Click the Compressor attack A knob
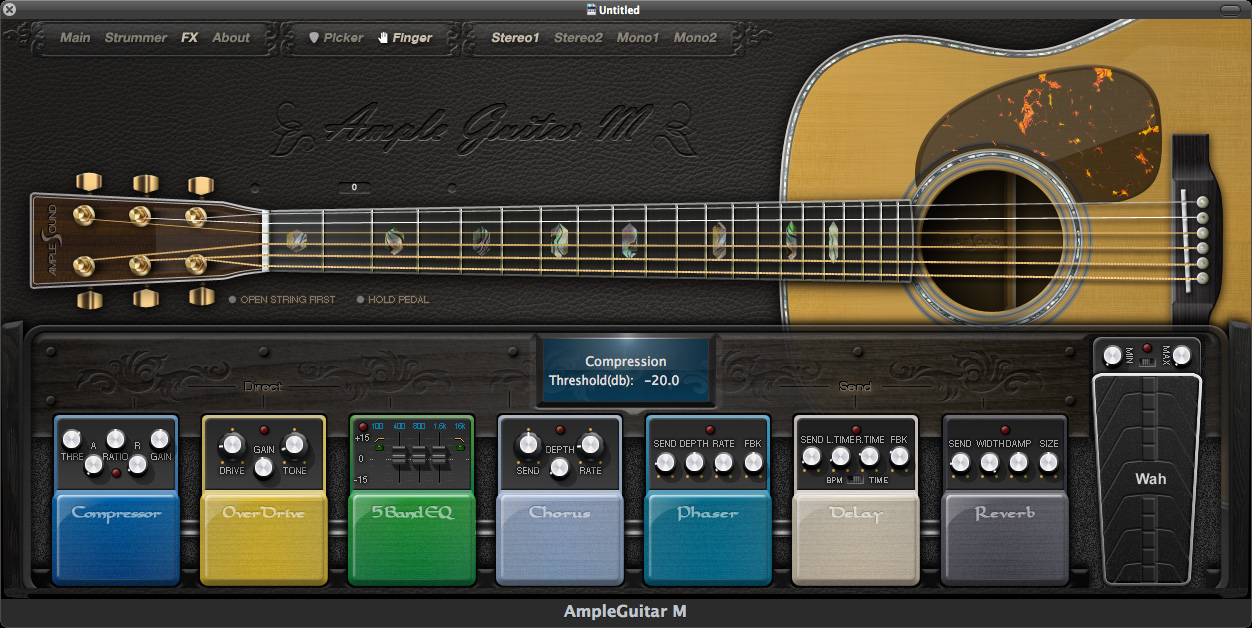This screenshot has width=1252, height=628. click(x=93, y=465)
